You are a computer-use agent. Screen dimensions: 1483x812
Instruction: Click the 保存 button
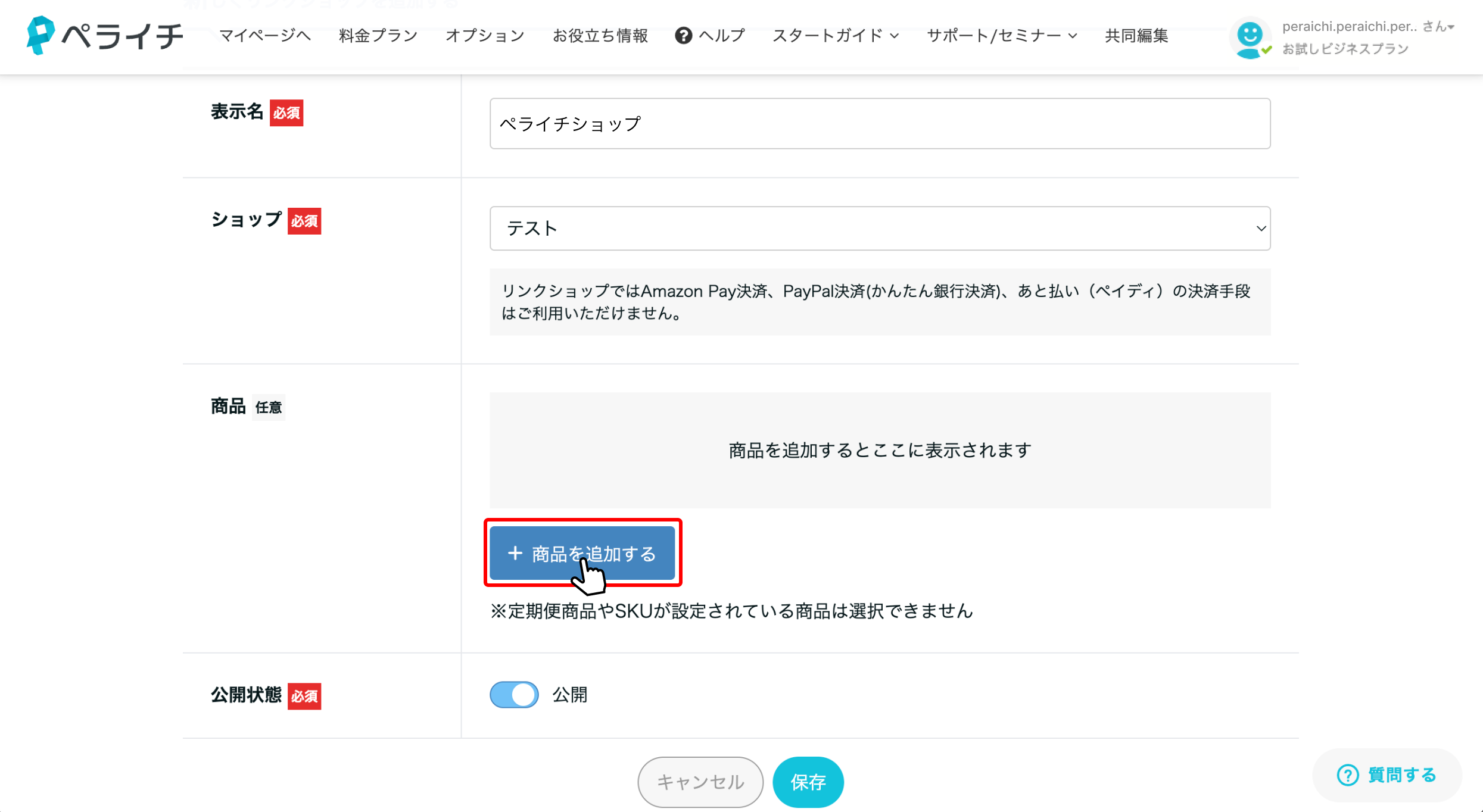coord(808,782)
